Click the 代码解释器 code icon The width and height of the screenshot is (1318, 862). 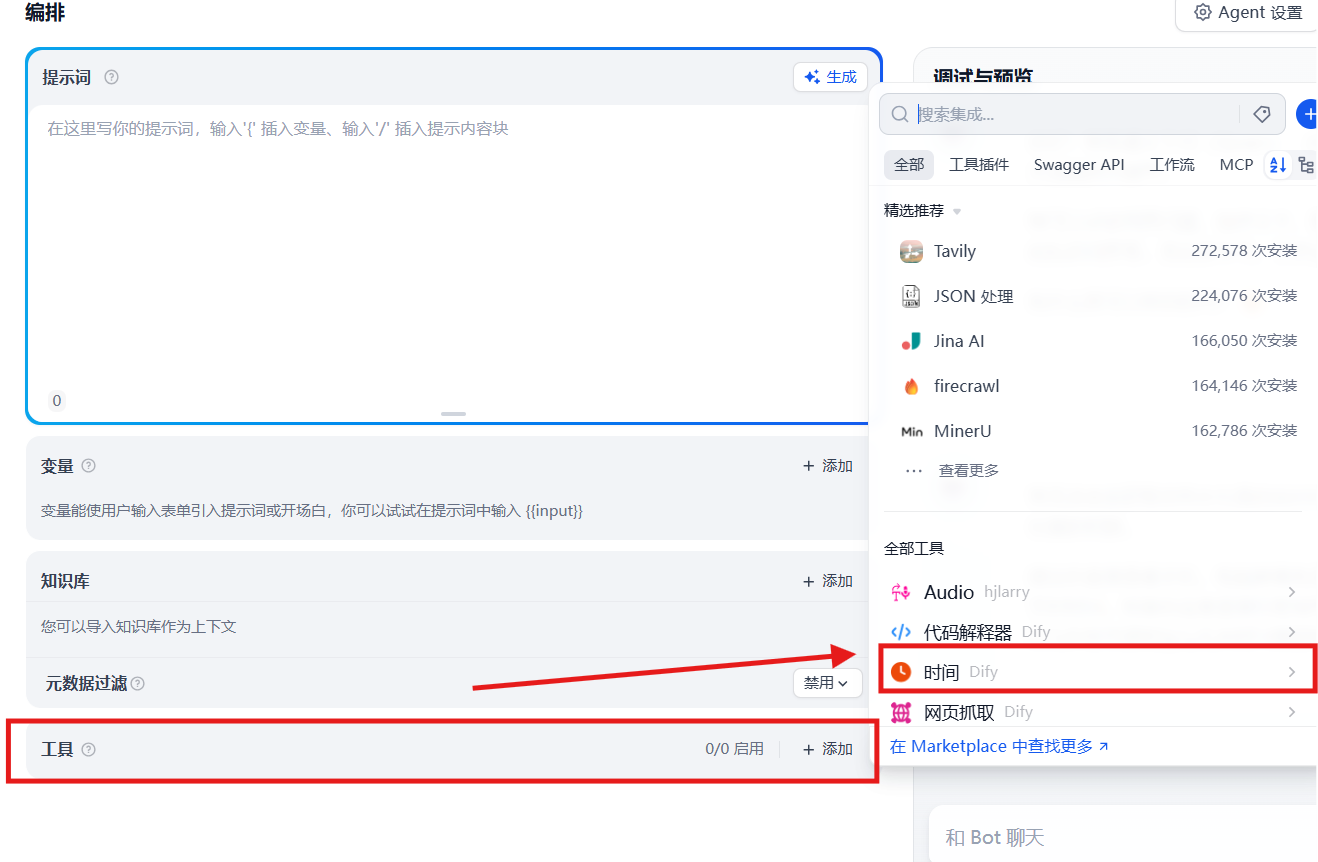pos(901,632)
